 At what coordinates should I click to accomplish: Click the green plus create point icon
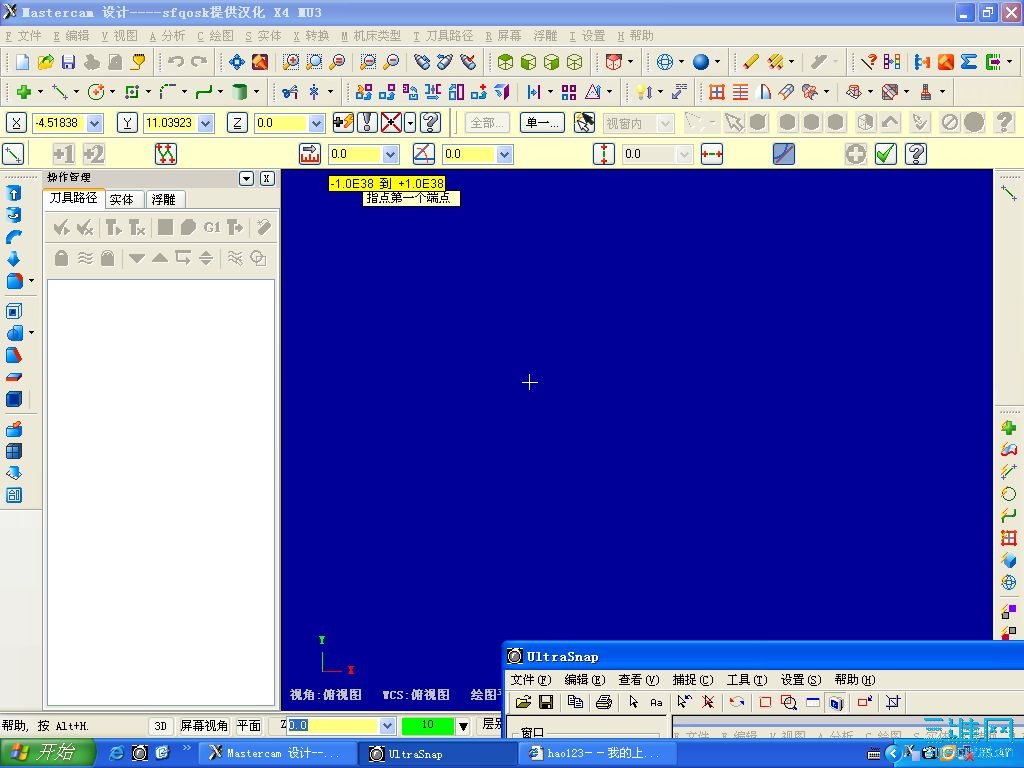point(24,92)
